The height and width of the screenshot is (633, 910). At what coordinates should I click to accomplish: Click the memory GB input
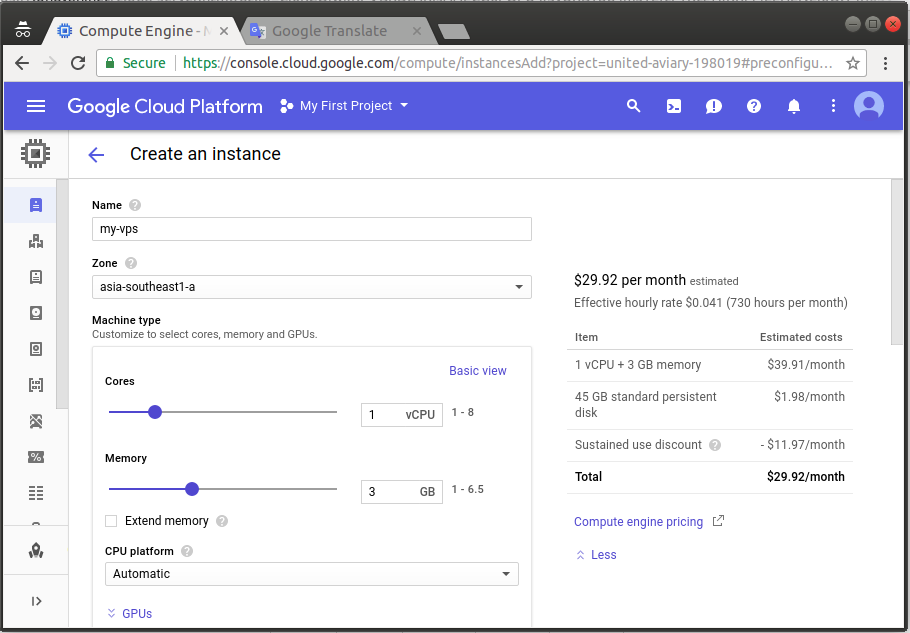402,492
